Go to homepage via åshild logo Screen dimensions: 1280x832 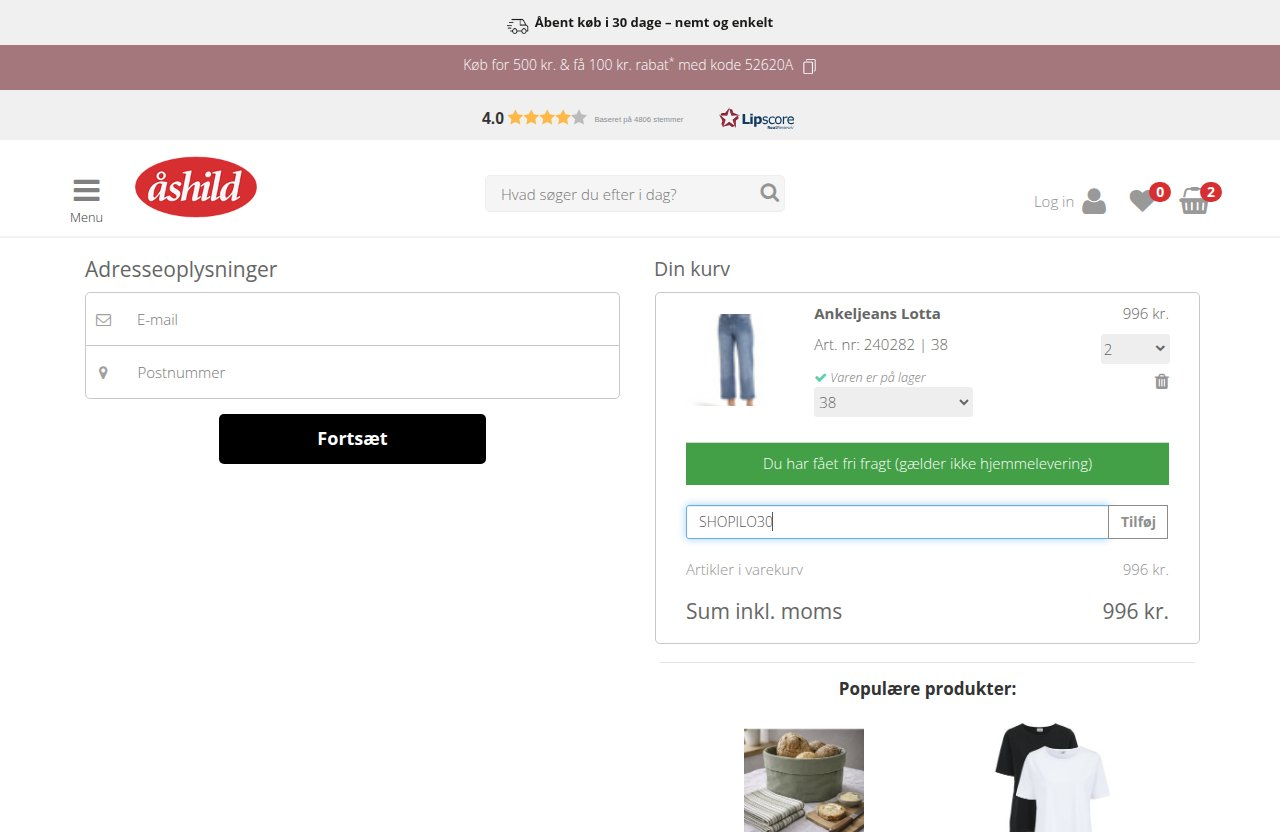196,187
